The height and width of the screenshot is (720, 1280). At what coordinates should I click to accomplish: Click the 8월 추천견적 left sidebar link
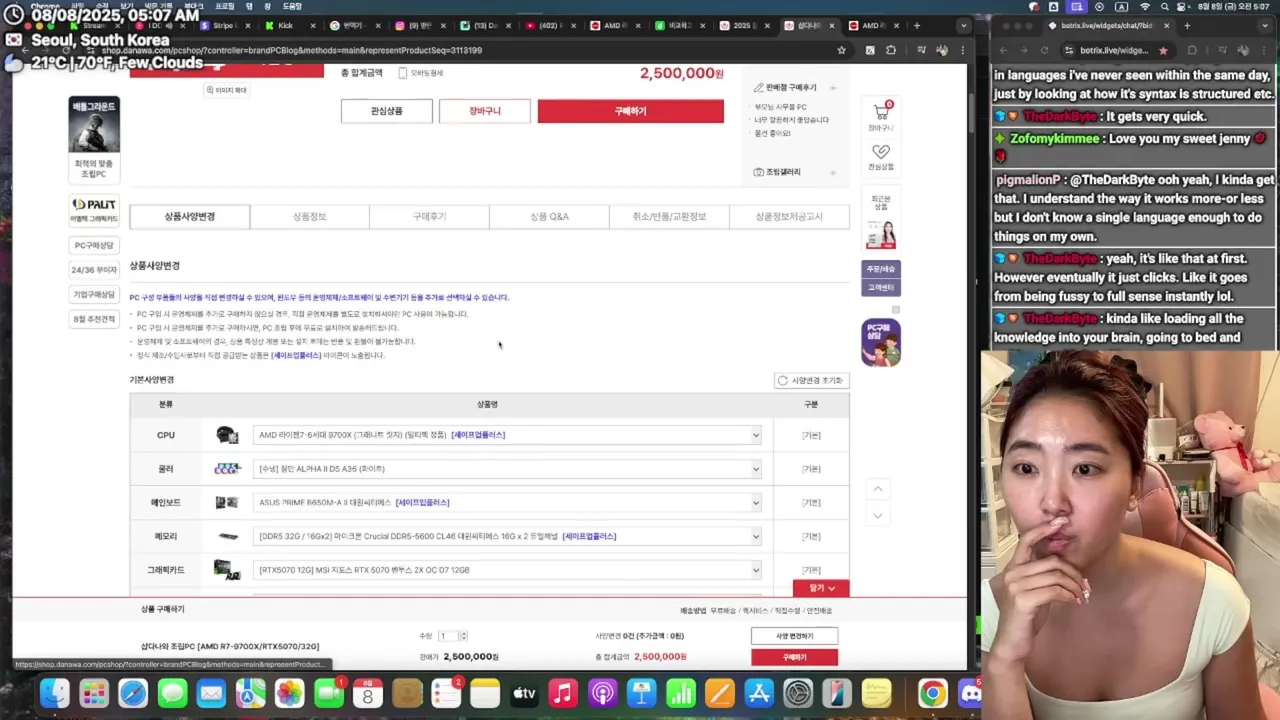[x=94, y=319]
